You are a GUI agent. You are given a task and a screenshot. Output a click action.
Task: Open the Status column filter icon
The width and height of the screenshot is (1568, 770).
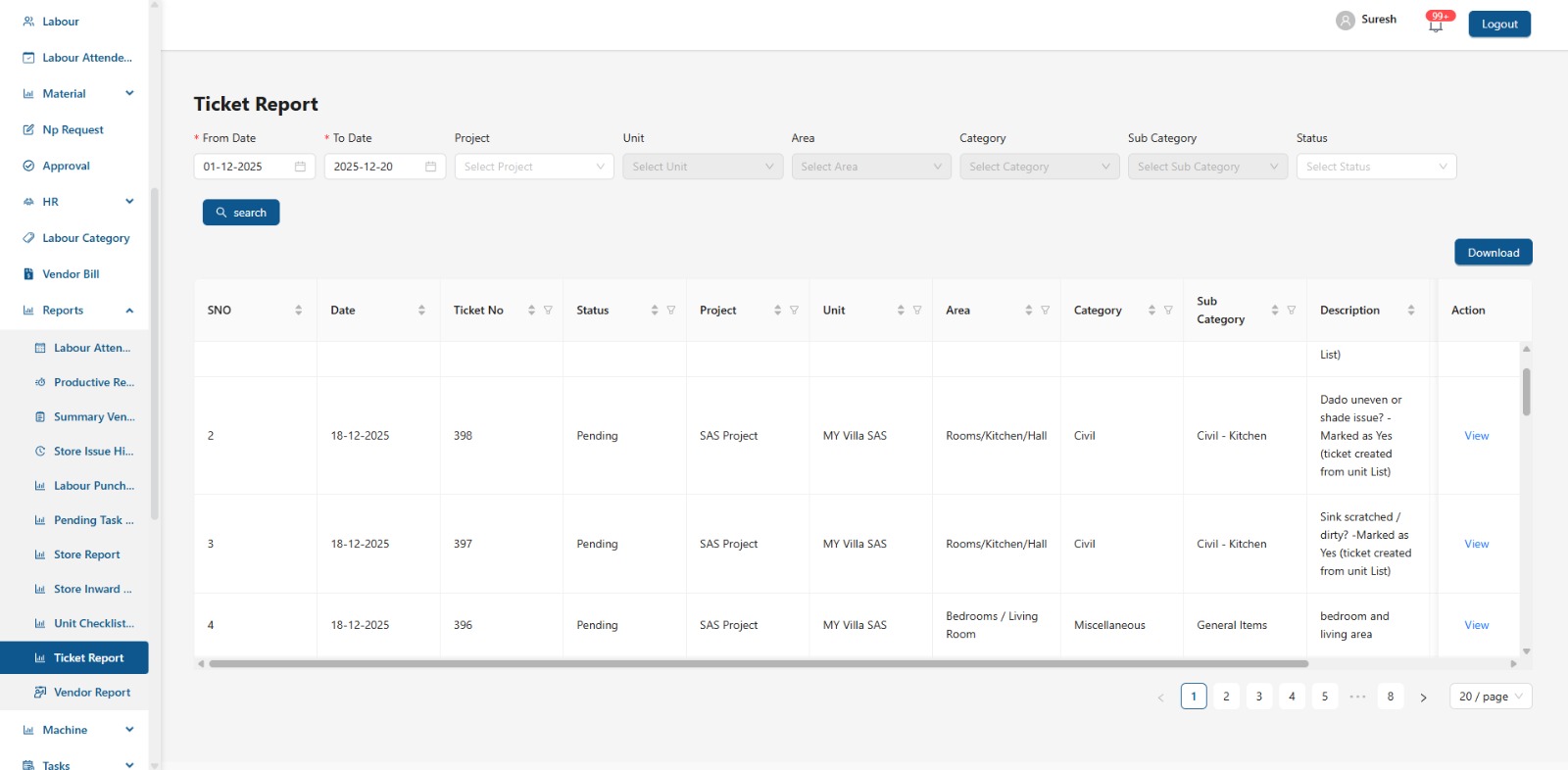671,311
